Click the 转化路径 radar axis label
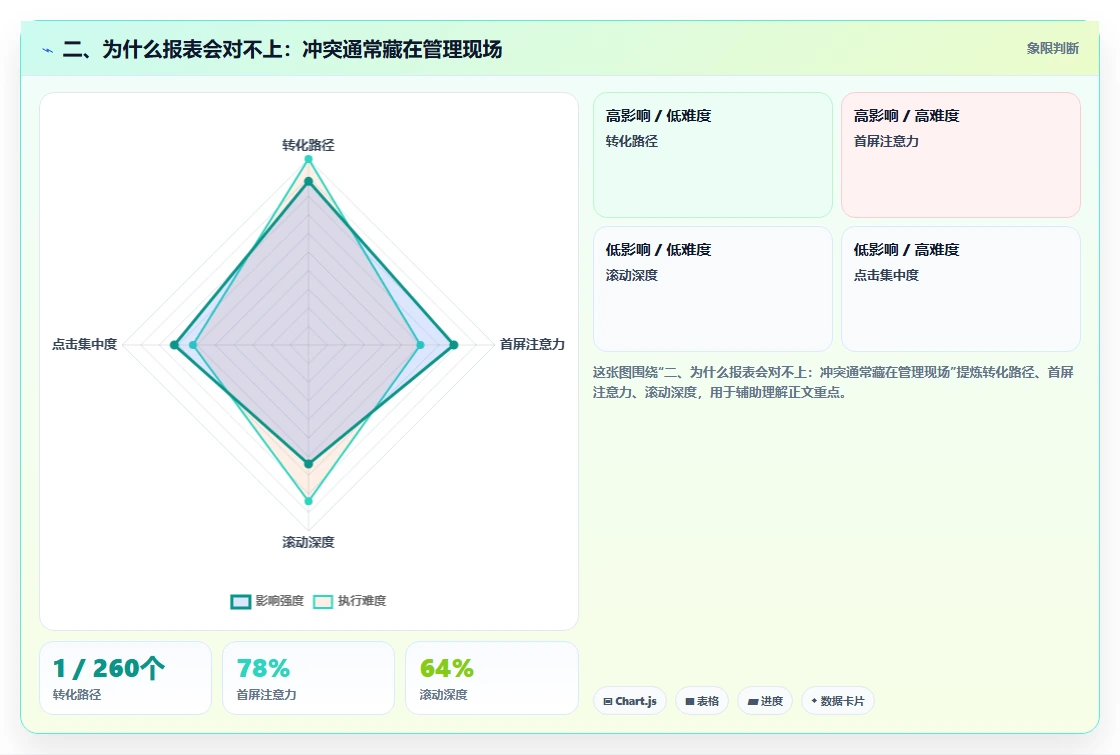The image size is (1120, 755). coord(309,145)
